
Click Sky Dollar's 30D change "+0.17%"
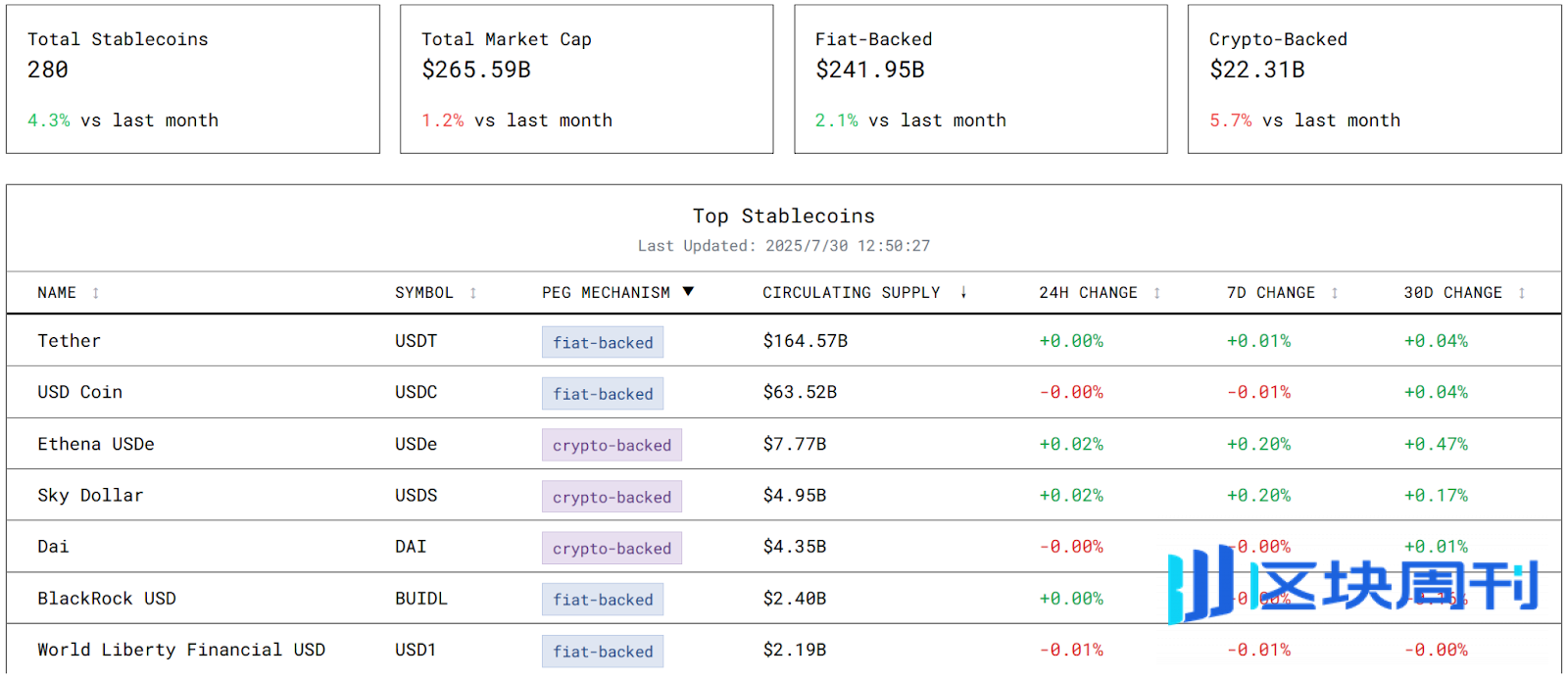point(1436,495)
